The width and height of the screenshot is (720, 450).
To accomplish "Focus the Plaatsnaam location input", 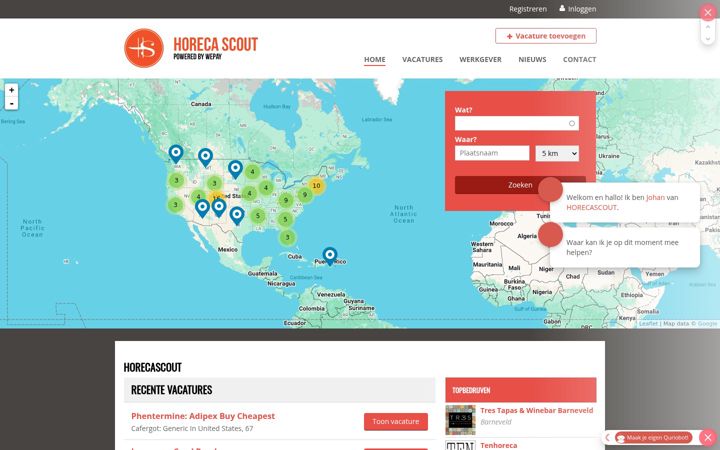I will 492,153.
